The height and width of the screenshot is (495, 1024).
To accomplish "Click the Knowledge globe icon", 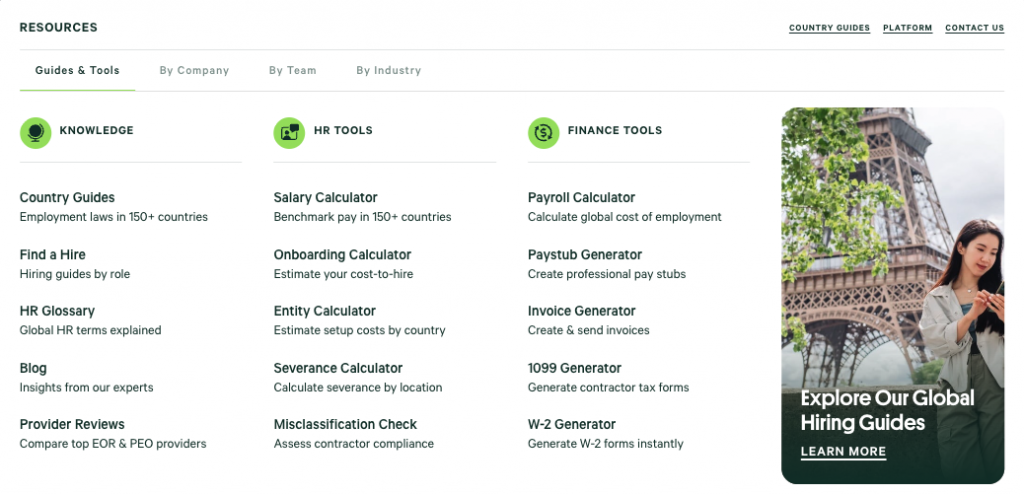I will [x=35, y=133].
